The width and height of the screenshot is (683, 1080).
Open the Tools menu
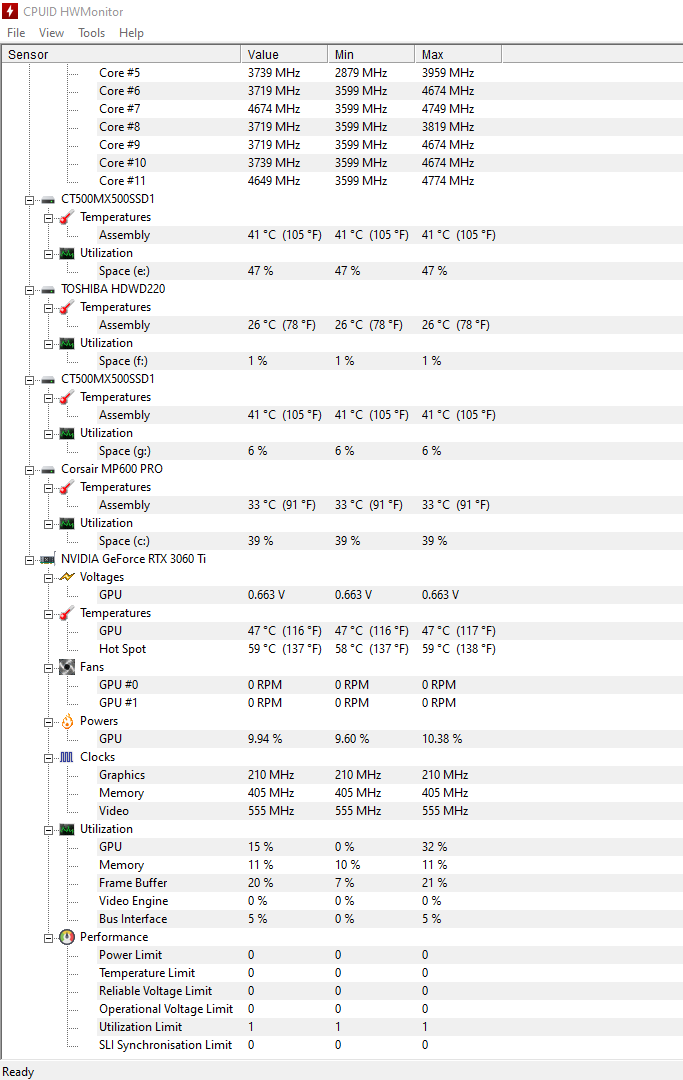[x=92, y=33]
